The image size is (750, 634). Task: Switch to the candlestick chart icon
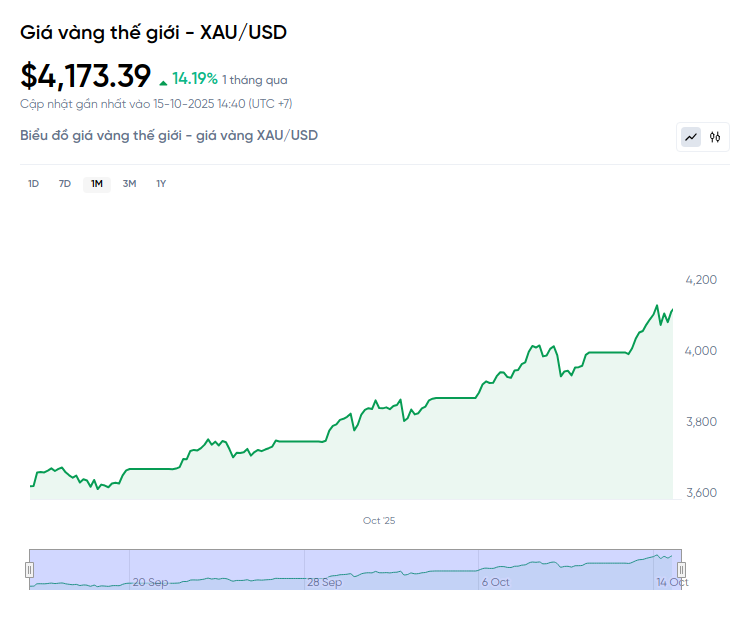[715, 137]
